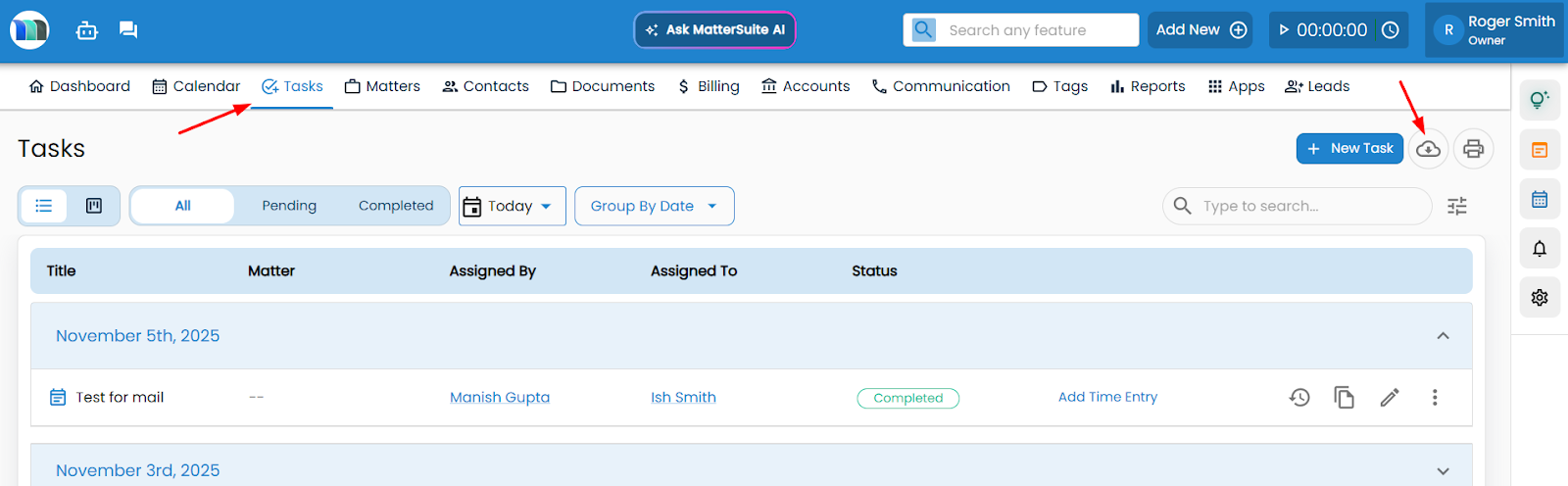Open the three-dot task options menu

pyautogui.click(x=1435, y=397)
